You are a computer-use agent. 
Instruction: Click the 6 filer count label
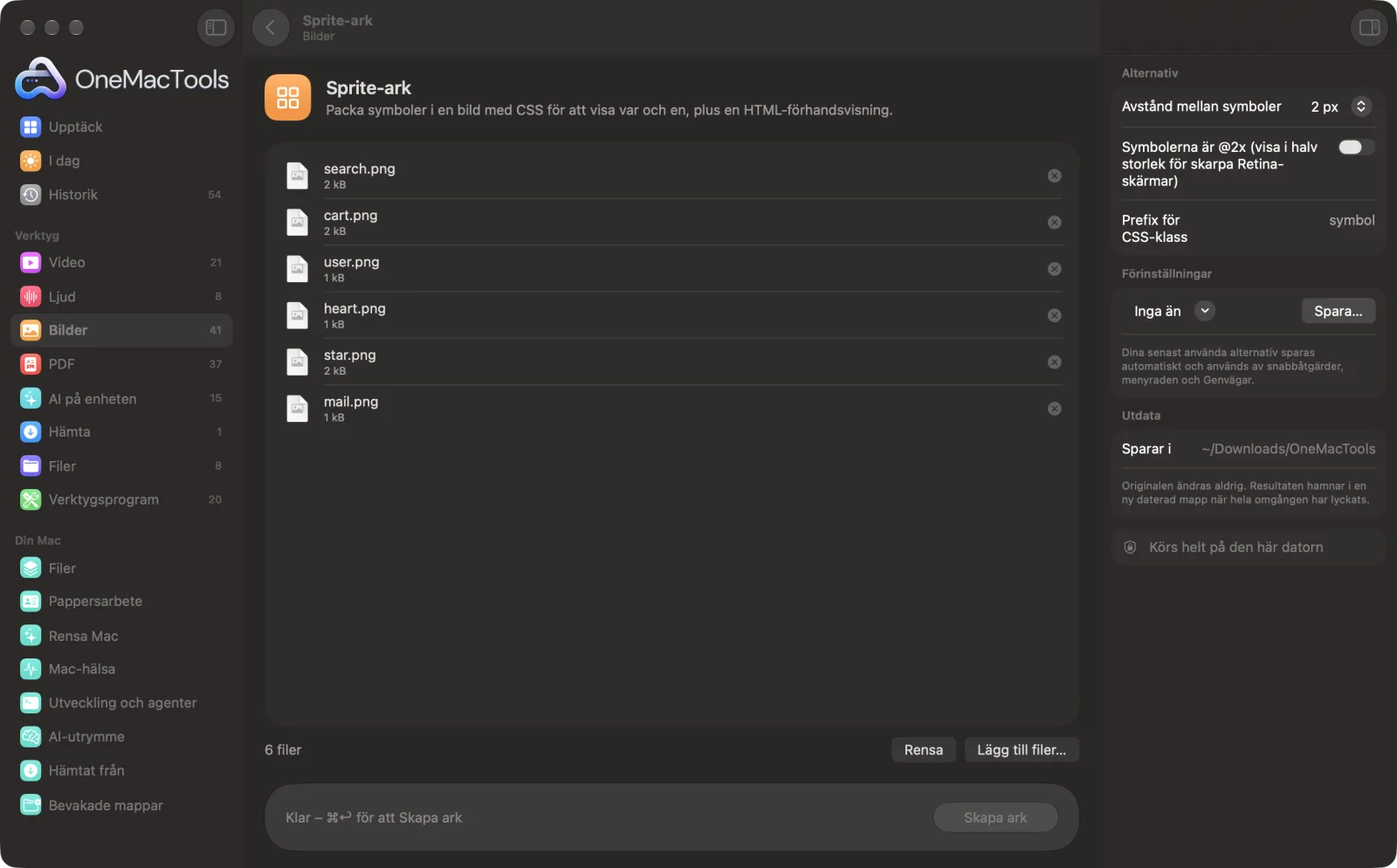pos(283,749)
